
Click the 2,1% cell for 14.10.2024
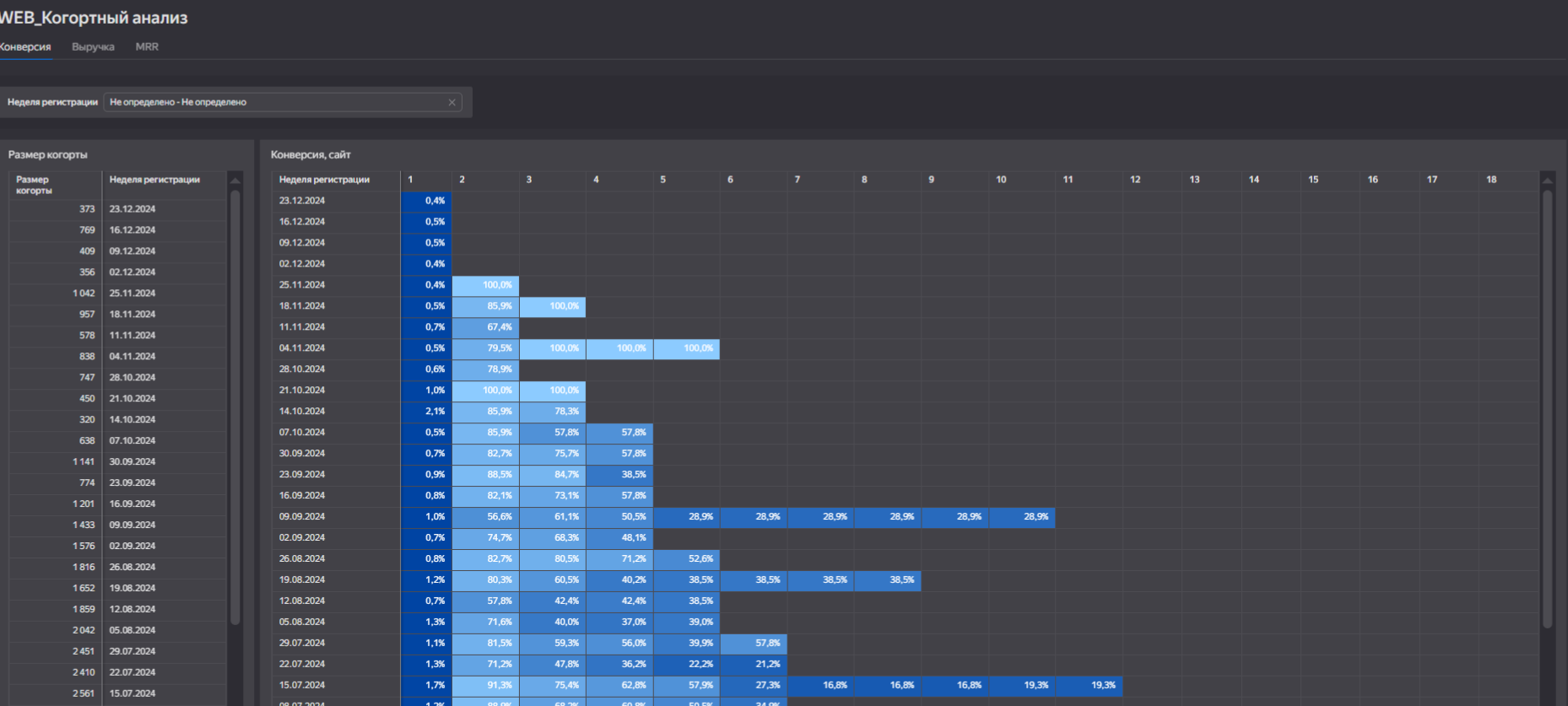click(426, 412)
